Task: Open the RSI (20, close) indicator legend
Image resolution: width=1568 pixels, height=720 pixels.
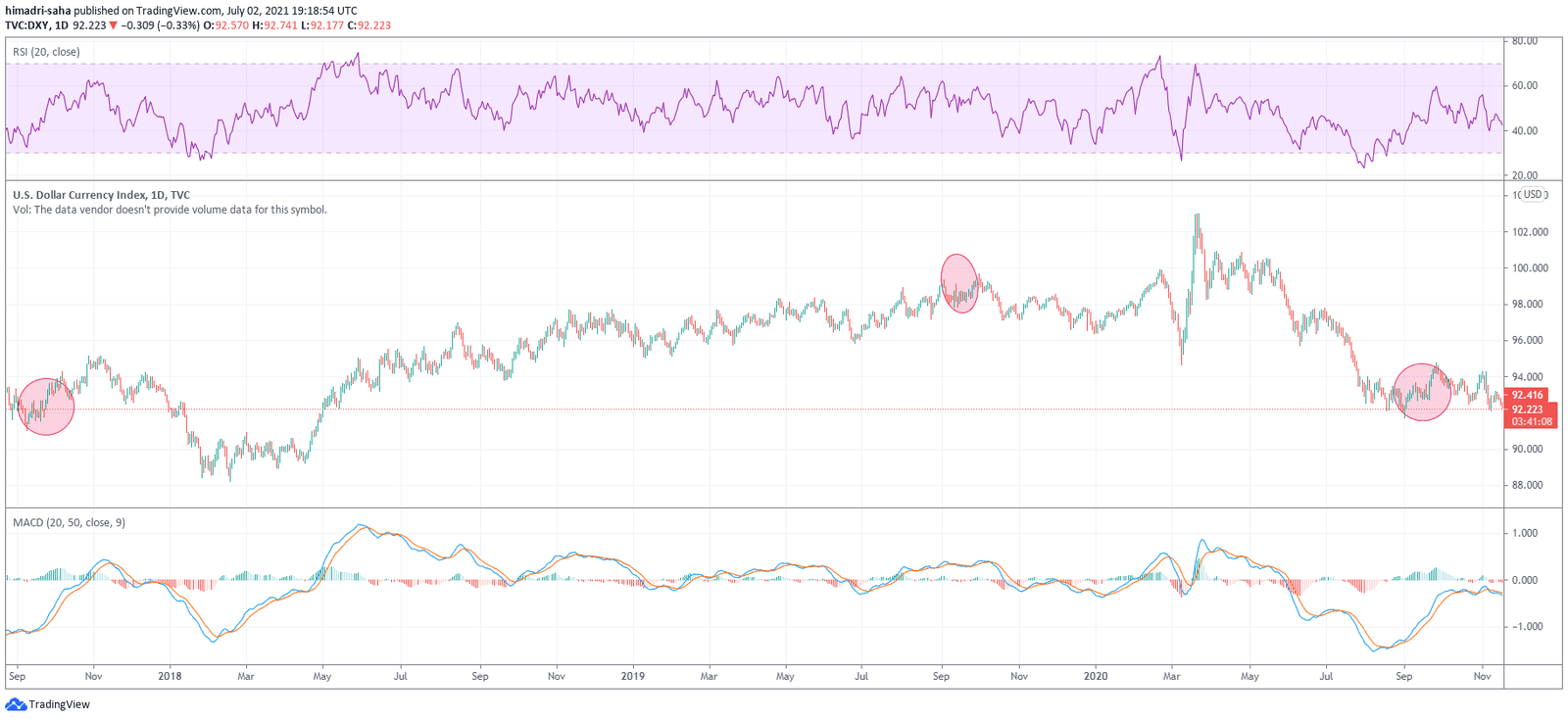Action: 47,52
